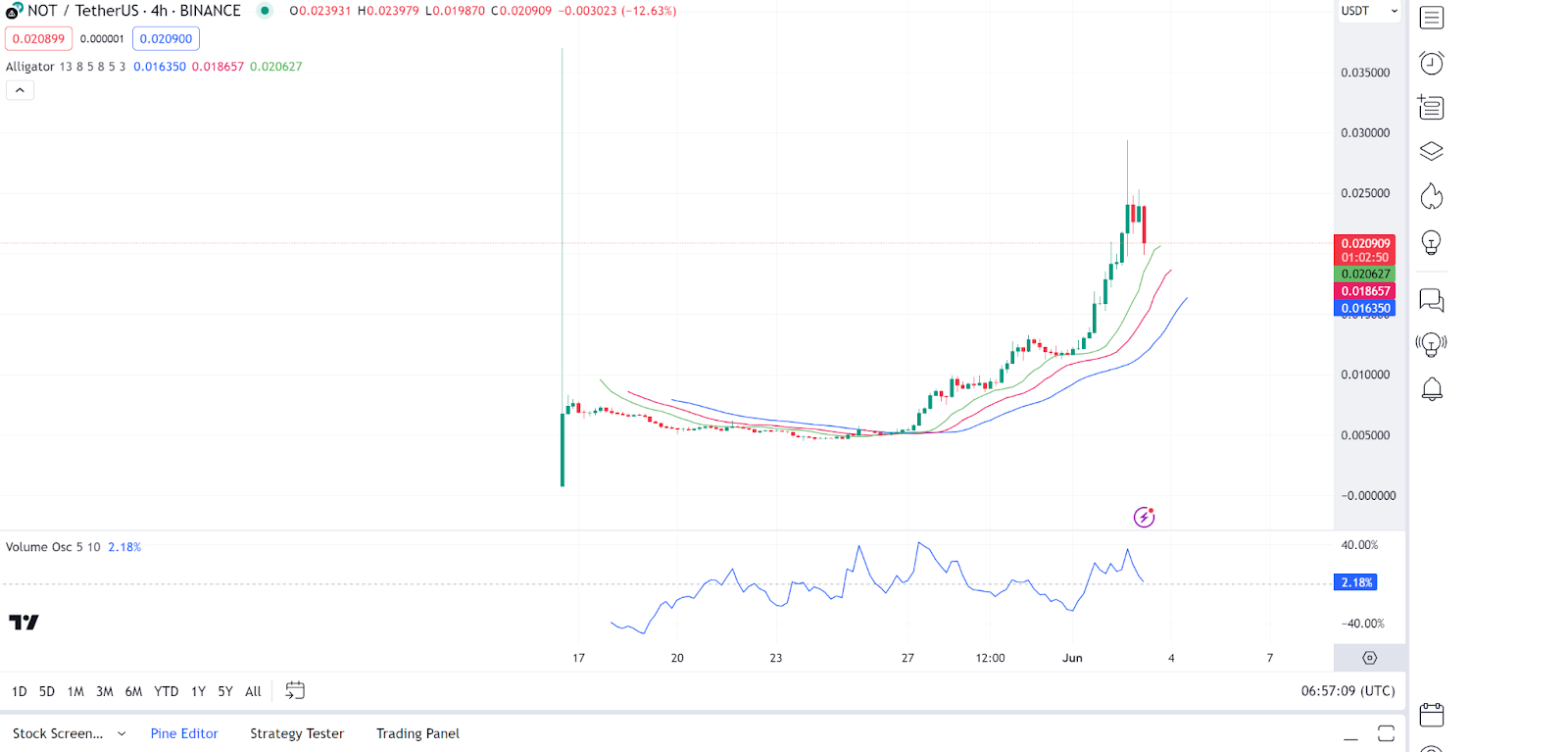Click the blue Alligator value label 0.016350
The width and height of the screenshot is (1568, 752).
pyautogui.click(x=1365, y=308)
